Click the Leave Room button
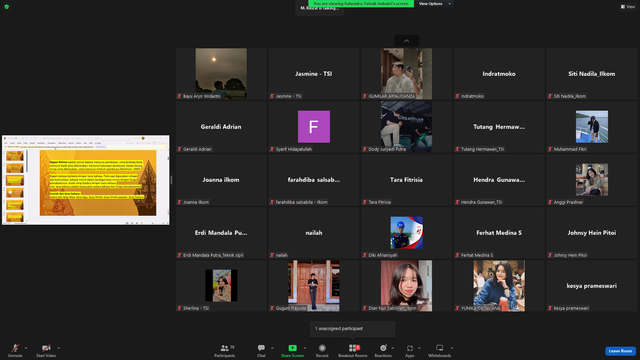This screenshot has height=360, width=640. pos(620,351)
